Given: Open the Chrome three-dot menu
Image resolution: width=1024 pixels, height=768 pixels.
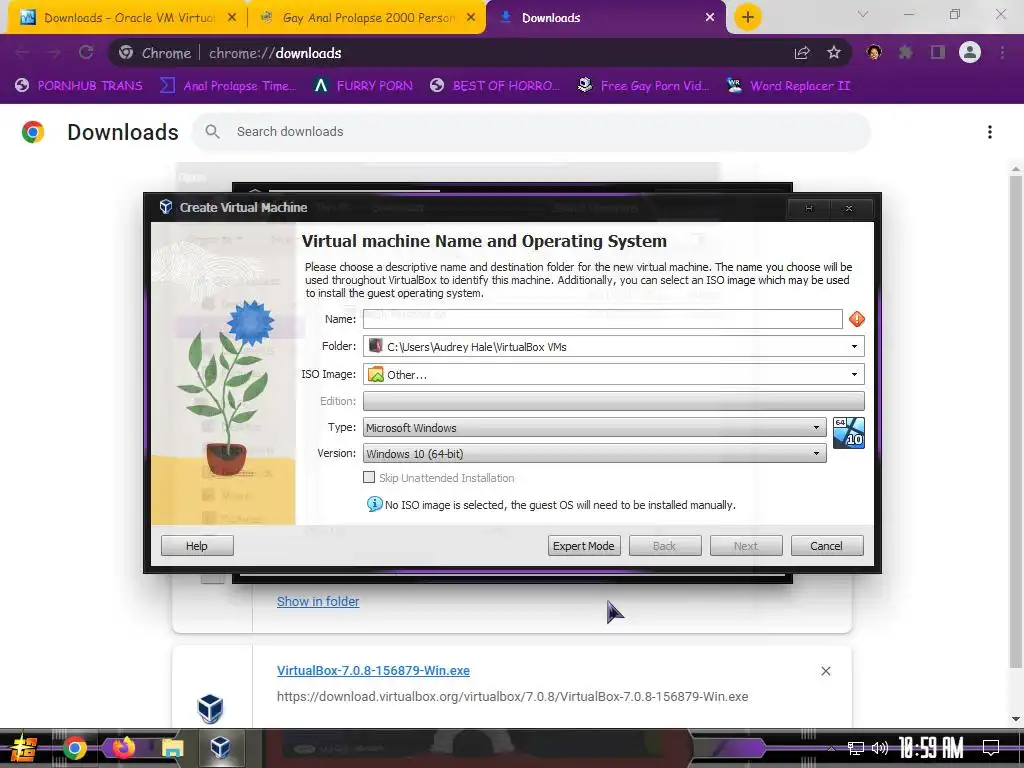Looking at the screenshot, I should coord(1002,52).
